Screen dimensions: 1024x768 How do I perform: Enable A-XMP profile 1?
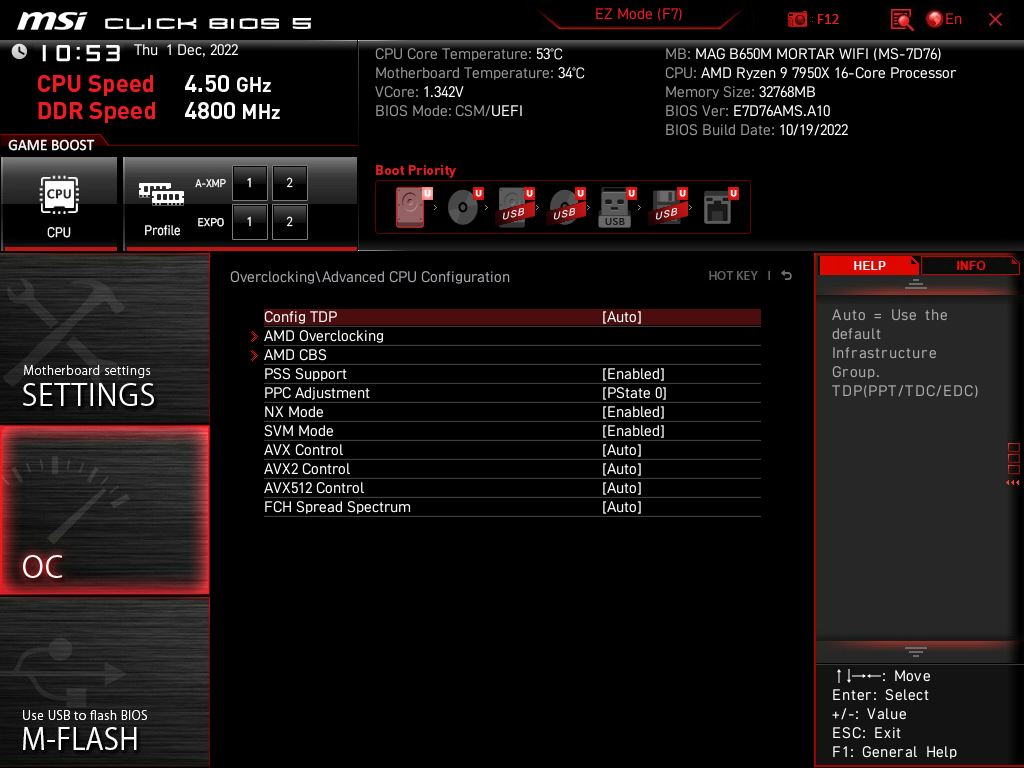point(249,183)
